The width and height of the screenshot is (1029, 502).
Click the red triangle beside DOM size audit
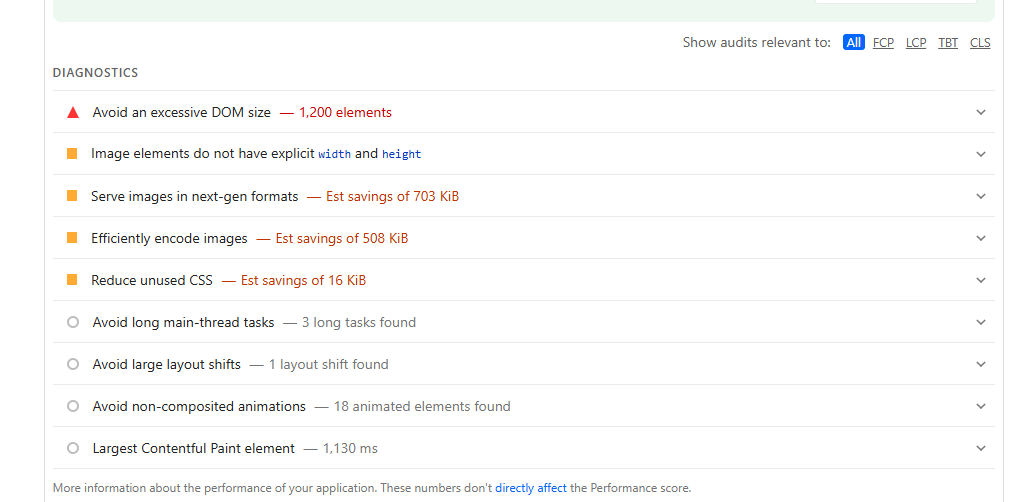tap(73, 112)
